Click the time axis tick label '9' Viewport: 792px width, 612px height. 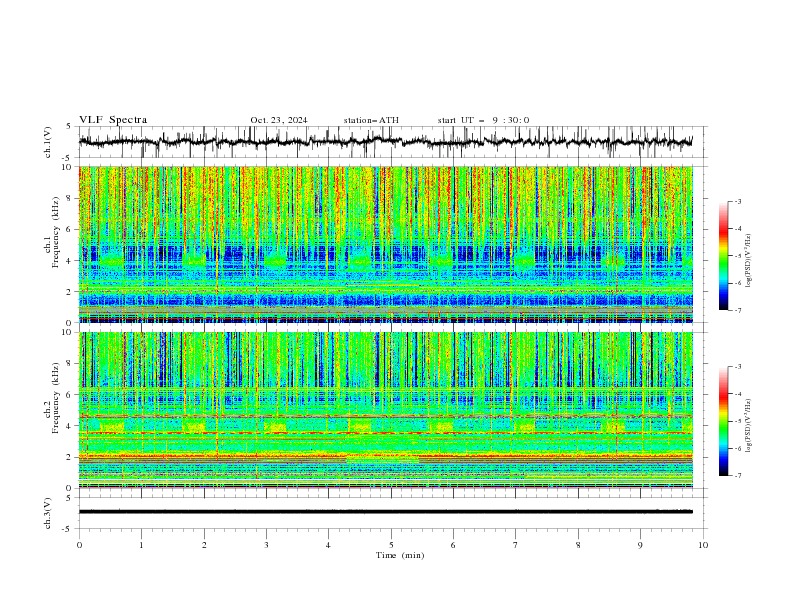[640, 545]
